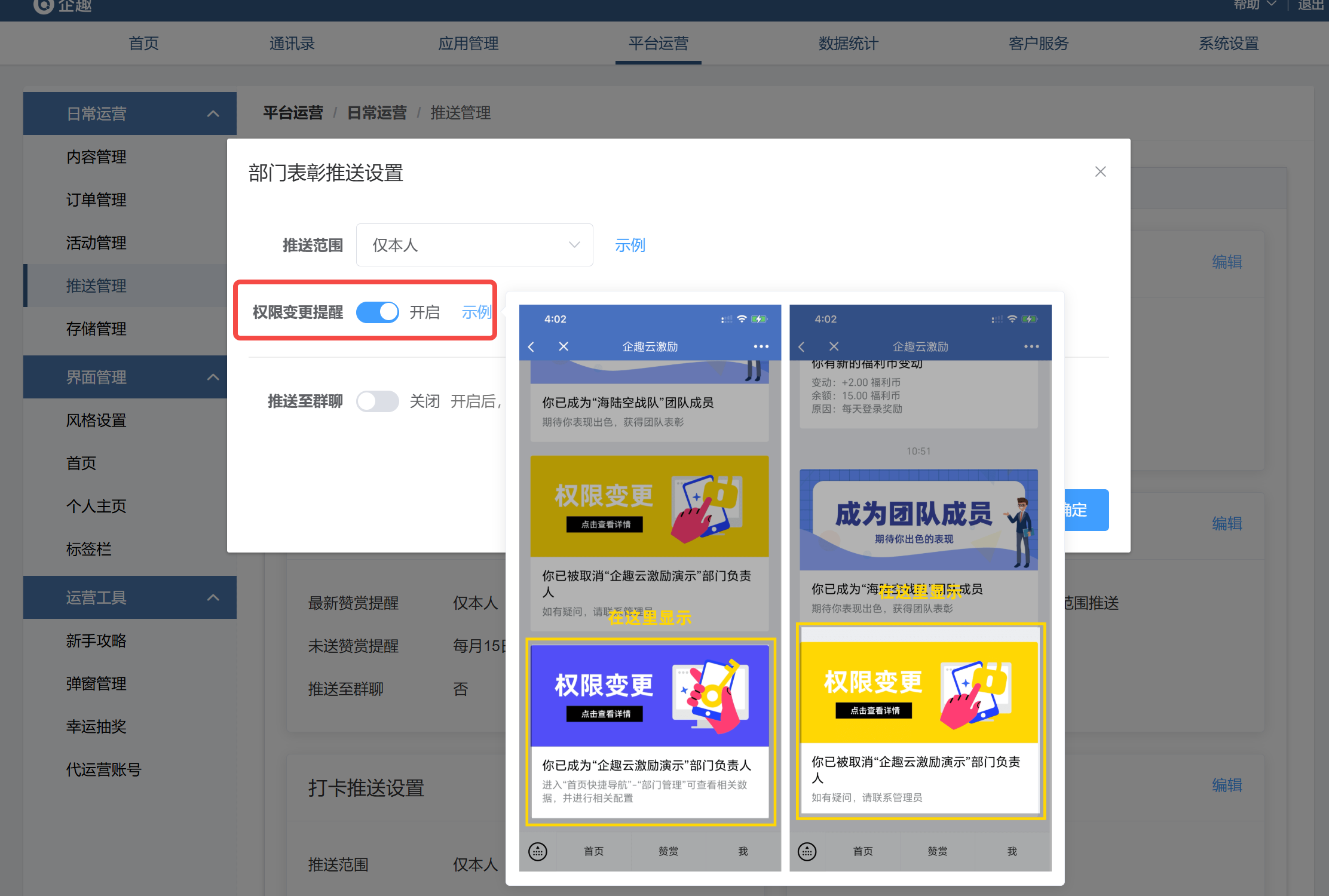The image size is (1329, 896).
Task: Turn off the 权限变更提醒 switch
Action: pos(378,312)
